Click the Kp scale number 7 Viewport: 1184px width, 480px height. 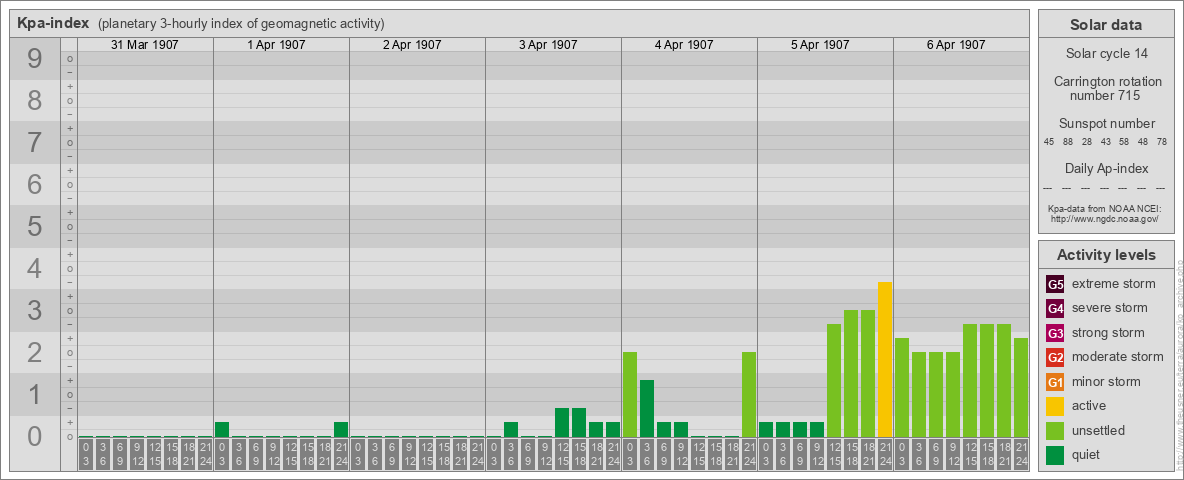point(35,143)
